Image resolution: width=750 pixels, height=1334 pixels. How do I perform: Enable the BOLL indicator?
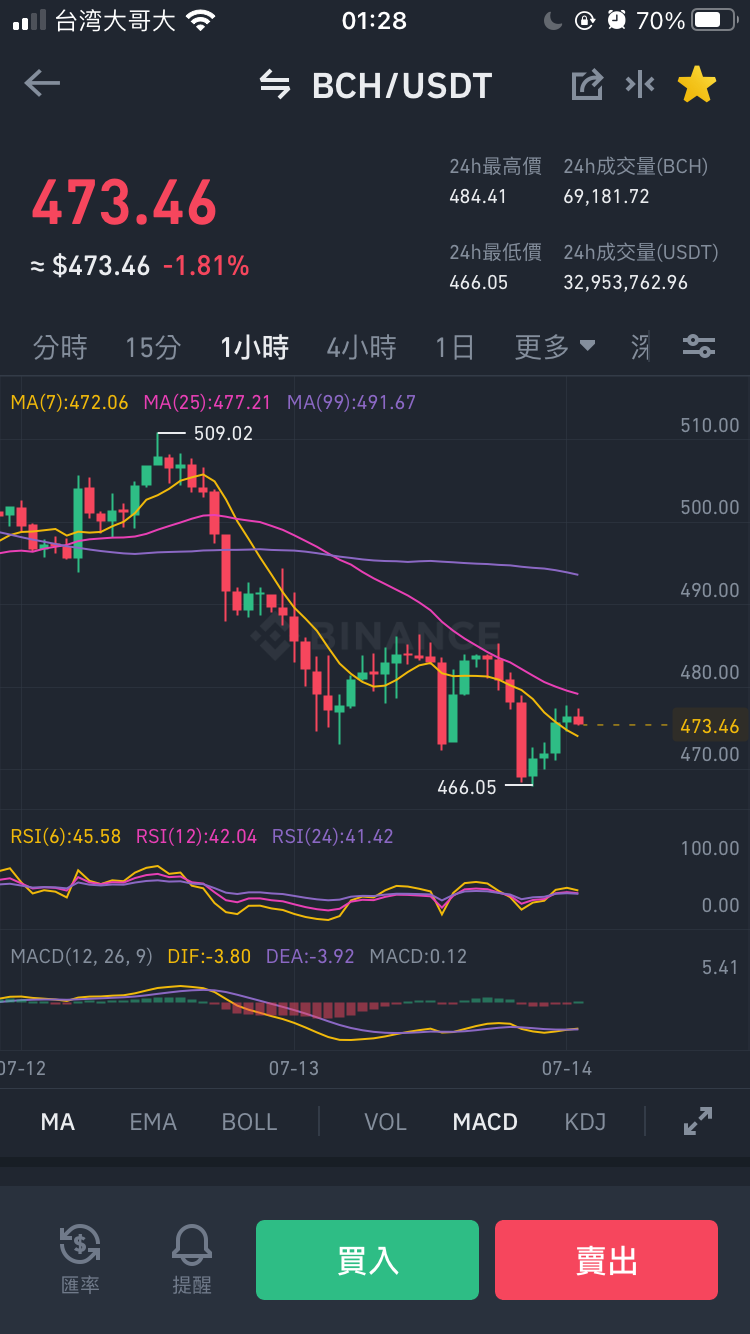click(249, 1122)
